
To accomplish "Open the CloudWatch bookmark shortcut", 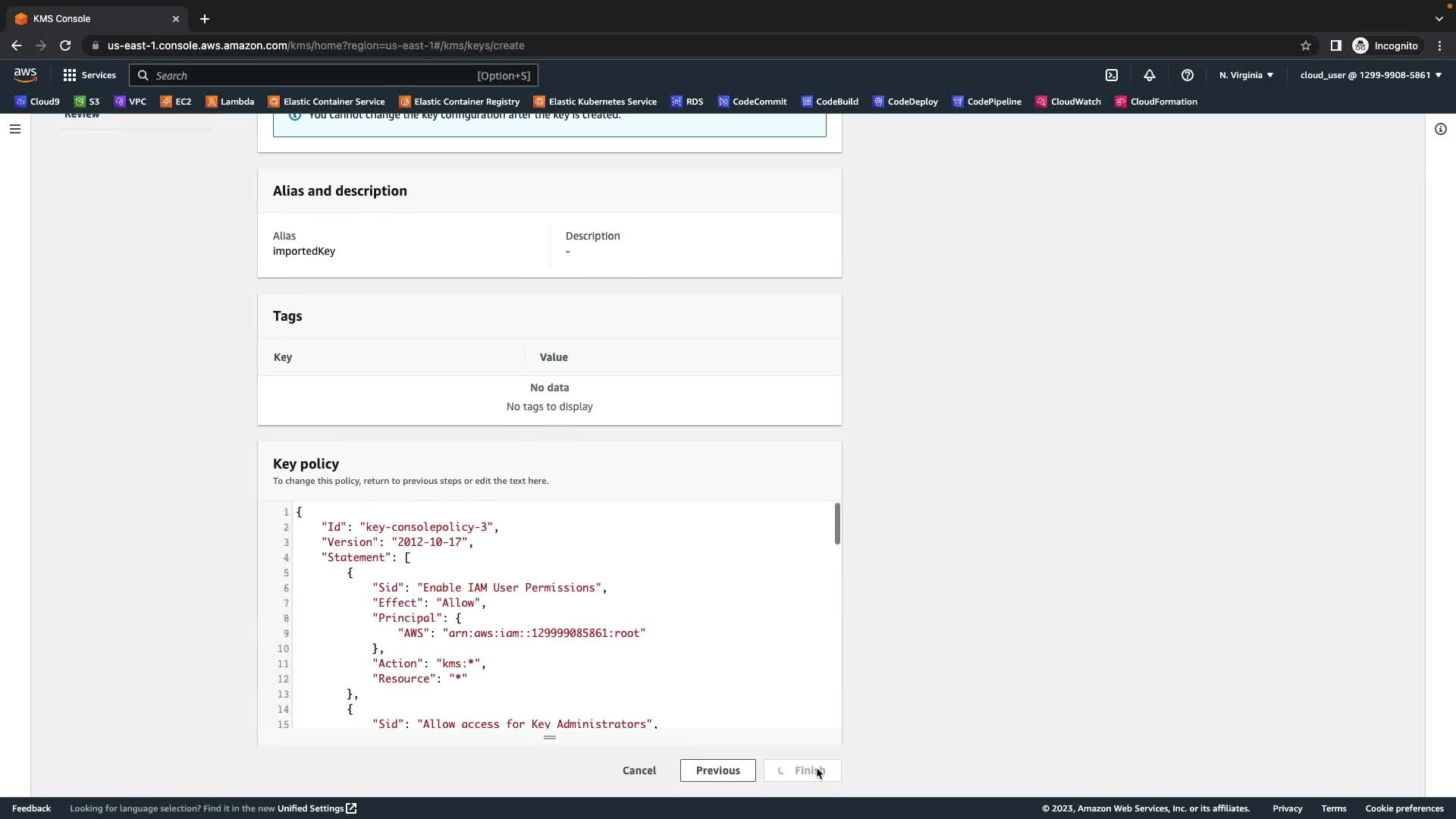I will 1068,102.
